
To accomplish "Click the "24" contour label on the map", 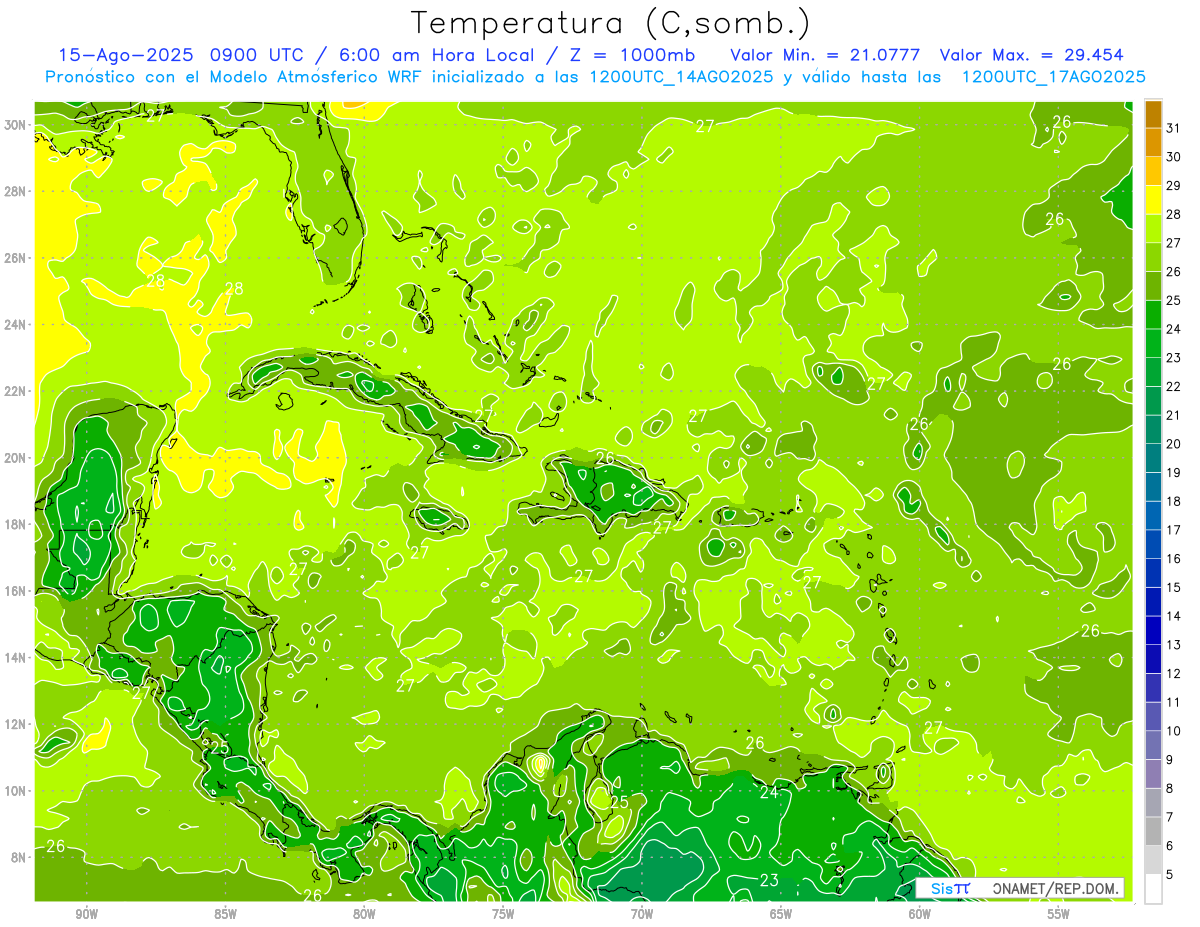I will [x=769, y=792].
